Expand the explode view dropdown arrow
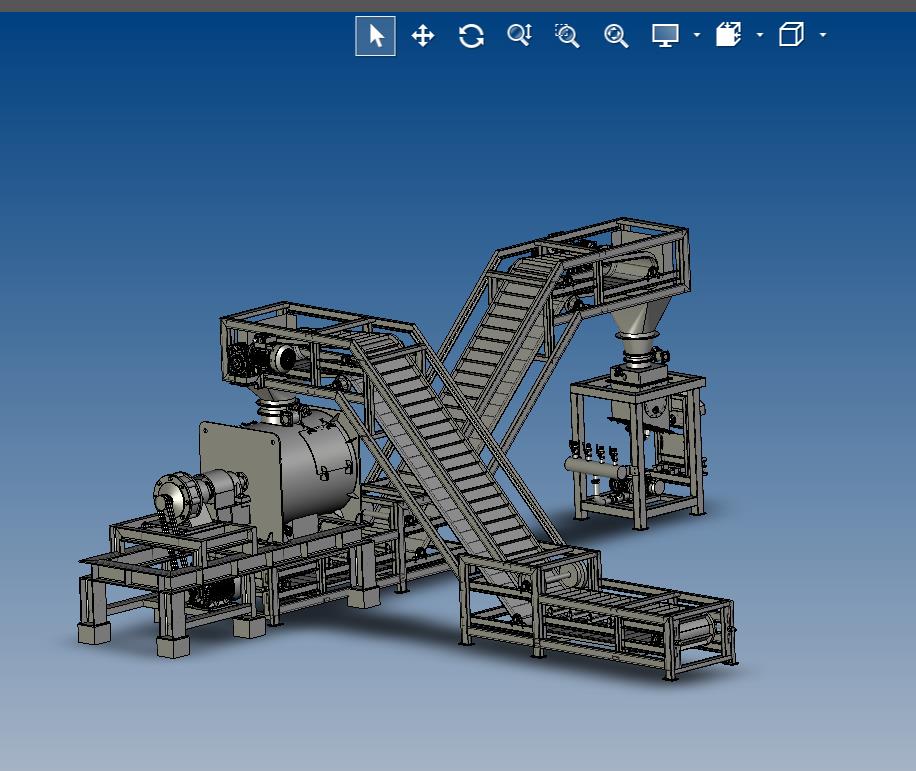 coord(760,36)
